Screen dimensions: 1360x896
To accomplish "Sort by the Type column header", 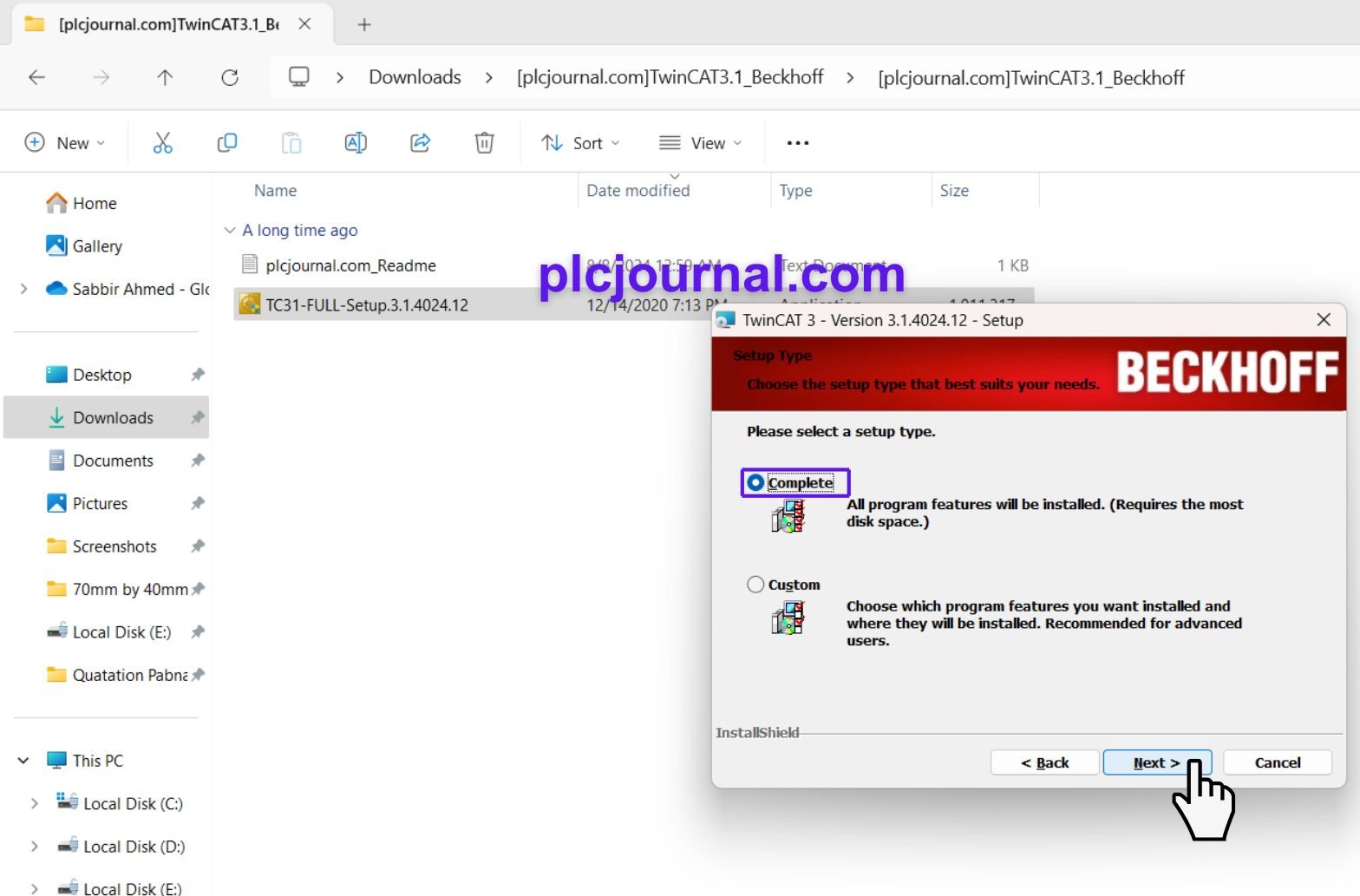I will click(x=795, y=191).
